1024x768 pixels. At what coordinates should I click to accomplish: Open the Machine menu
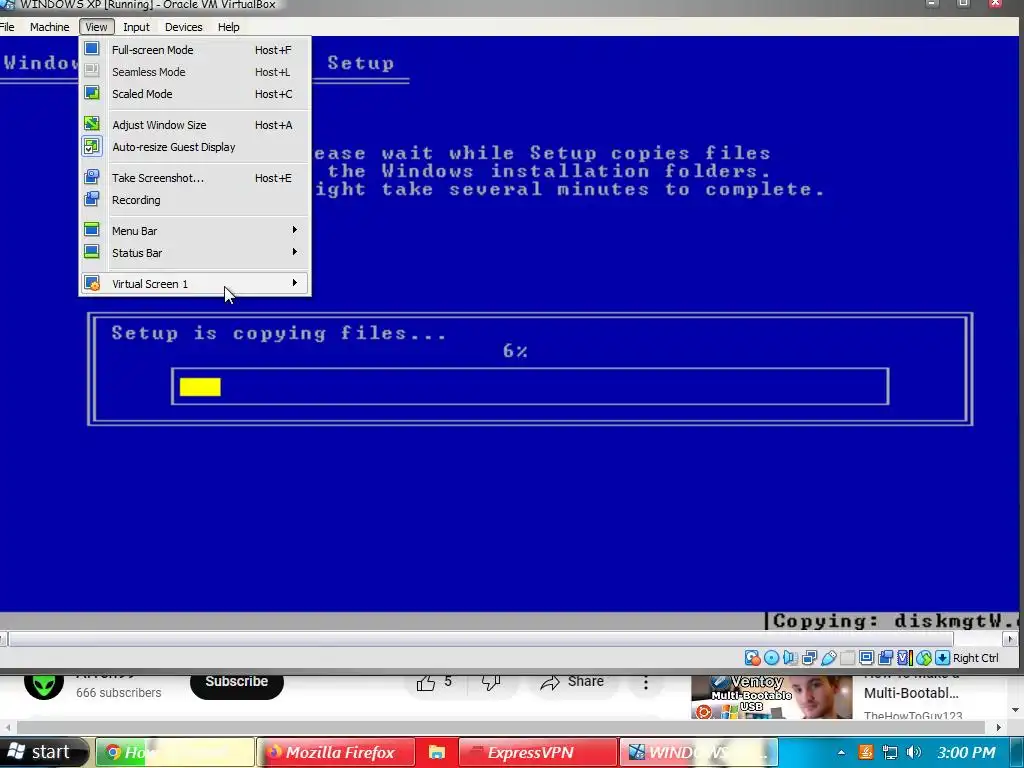tap(50, 27)
